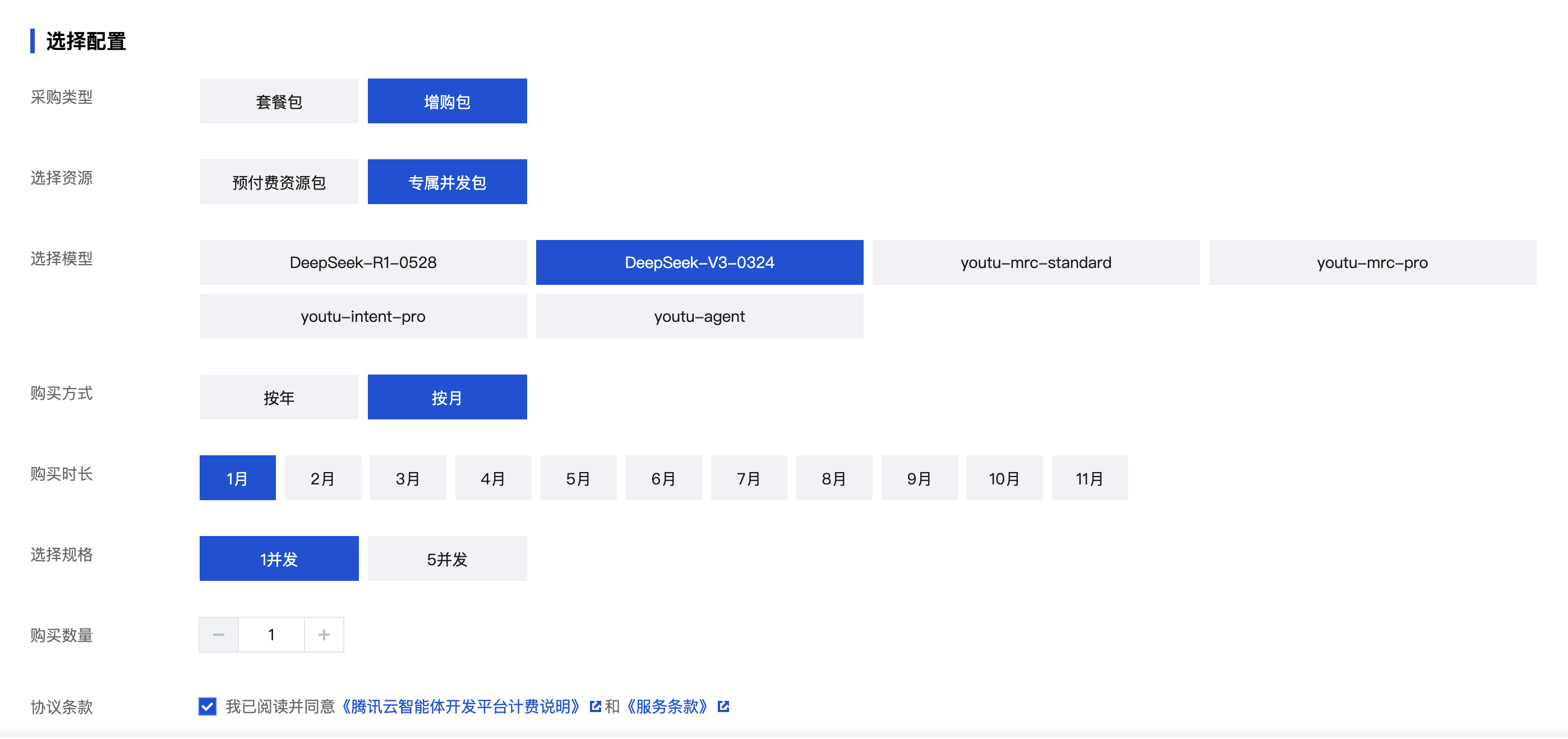Choose 11月 purchase duration
This screenshot has height=739, width=1568.
pos(1089,478)
